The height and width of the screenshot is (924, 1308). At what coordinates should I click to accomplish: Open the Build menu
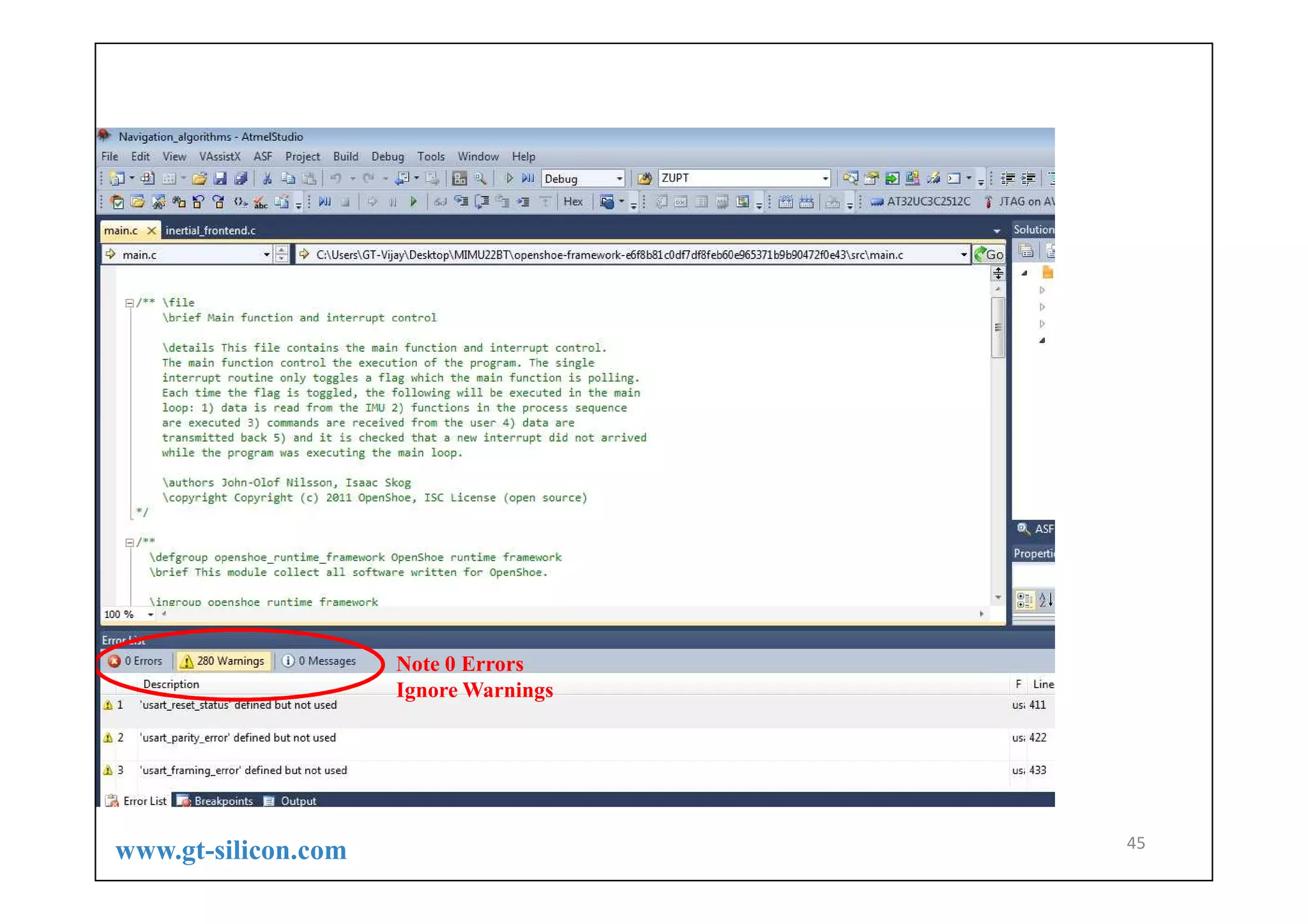346,156
